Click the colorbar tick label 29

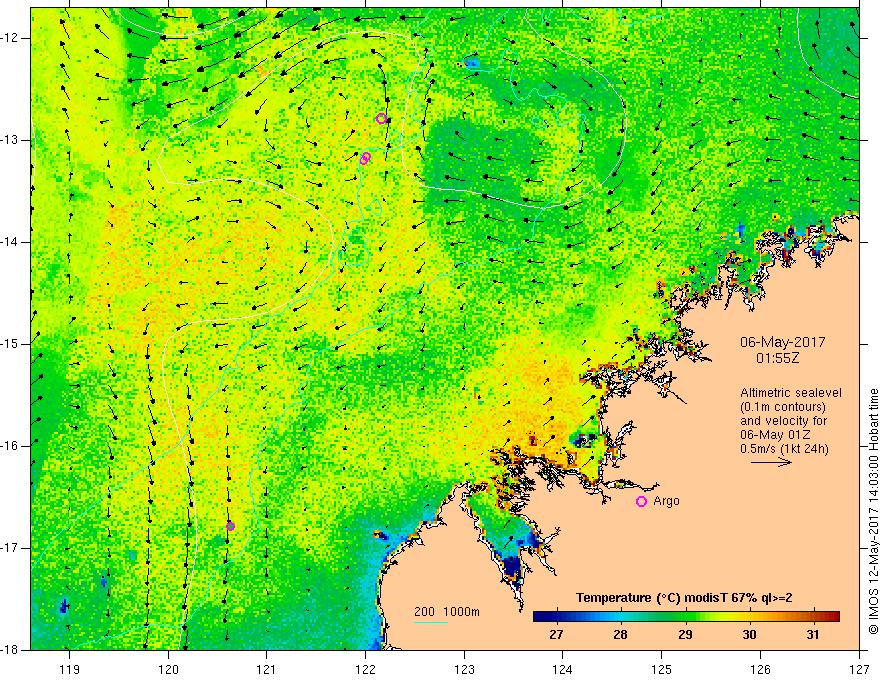point(685,635)
